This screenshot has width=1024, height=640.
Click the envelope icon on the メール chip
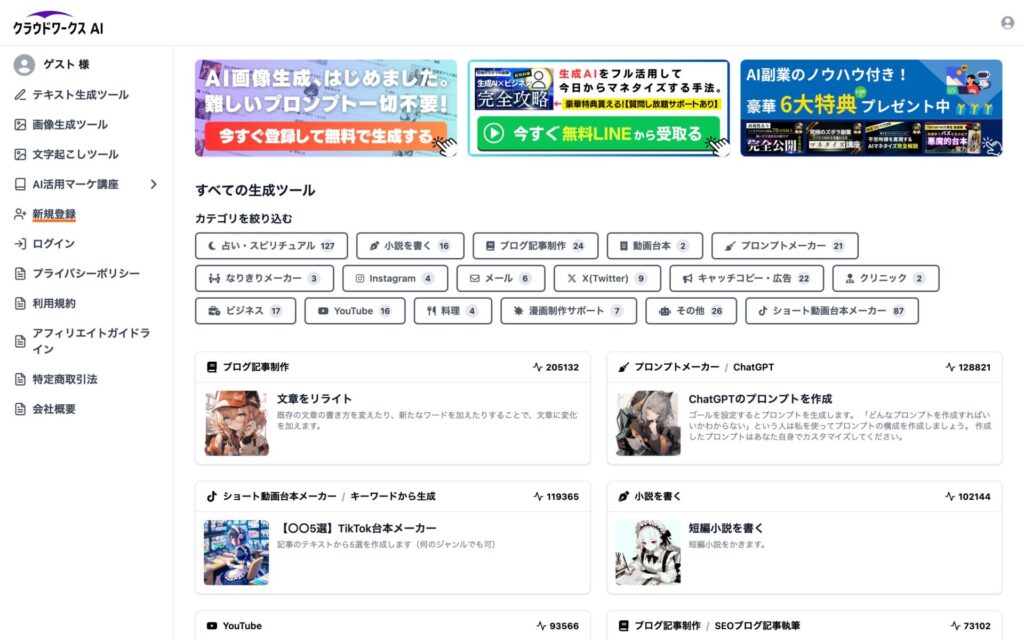474,279
